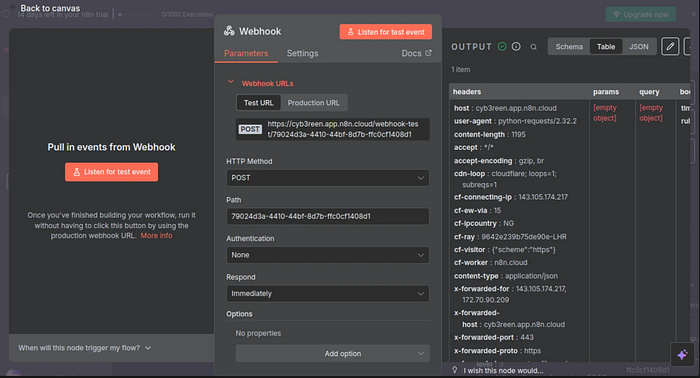
Task: Click the x-forwarded-port 443 row
Action: 493,337
